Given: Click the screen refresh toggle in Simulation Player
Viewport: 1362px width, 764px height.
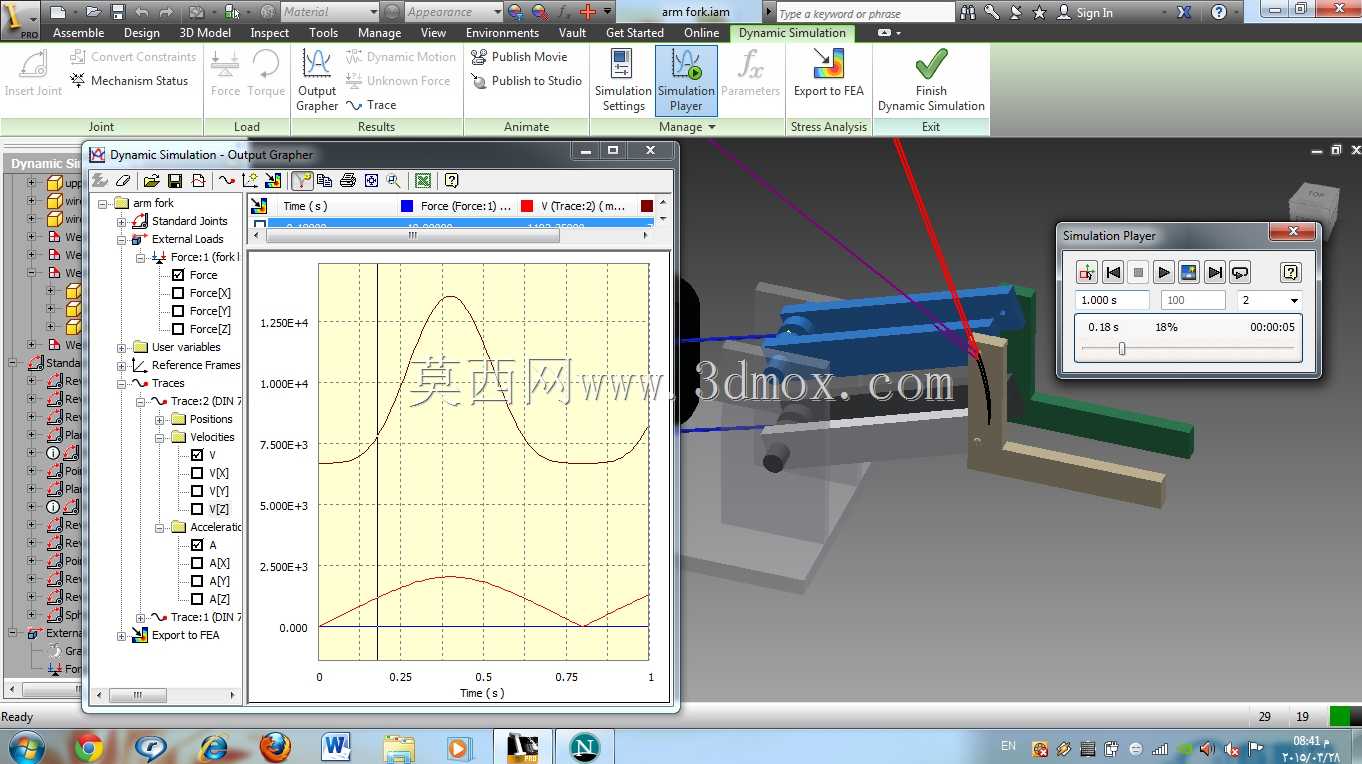Looking at the screenshot, I should [x=1189, y=272].
